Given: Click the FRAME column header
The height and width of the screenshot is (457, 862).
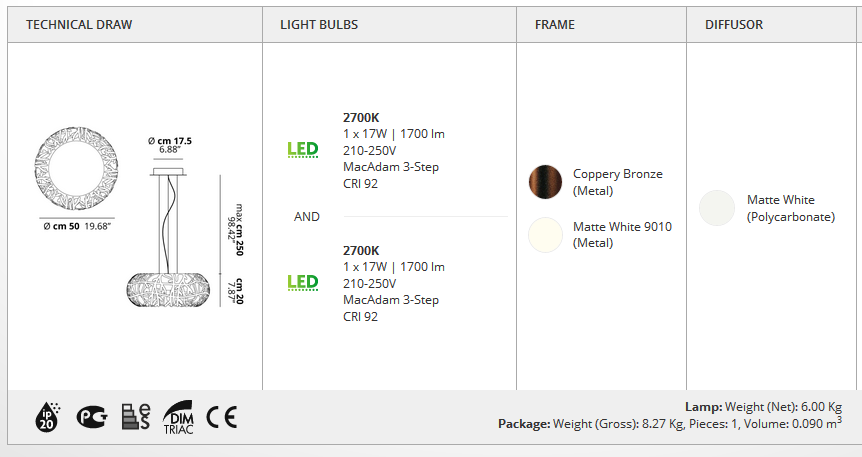Looking at the screenshot, I should [555, 25].
